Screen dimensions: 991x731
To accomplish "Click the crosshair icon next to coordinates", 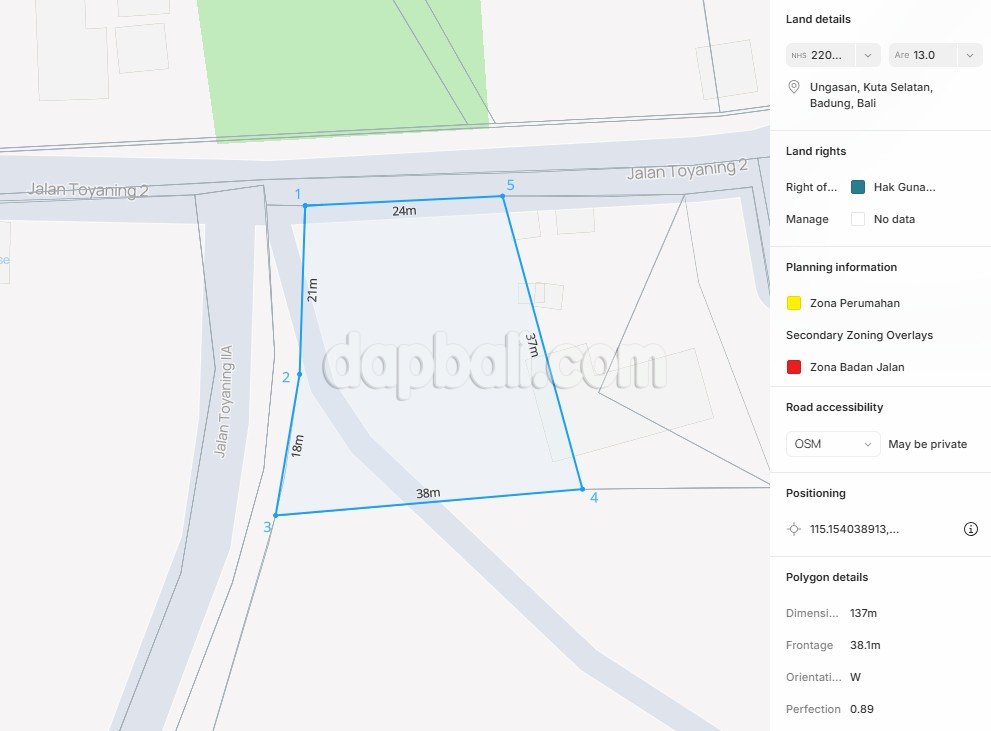I will pyautogui.click(x=794, y=529).
